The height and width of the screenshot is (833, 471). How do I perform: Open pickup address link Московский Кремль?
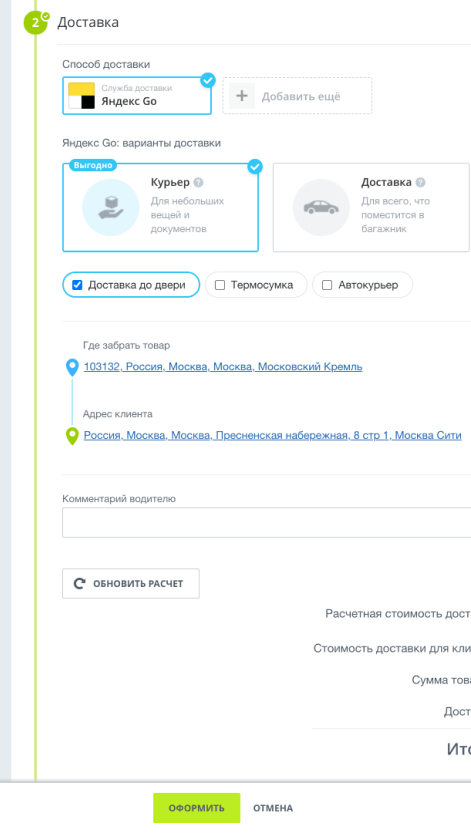[223, 367]
